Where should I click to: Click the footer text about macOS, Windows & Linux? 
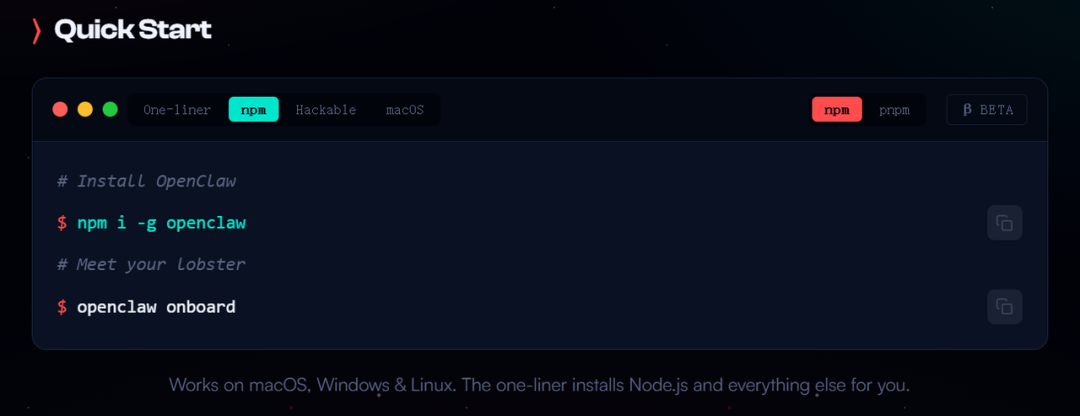point(539,385)
